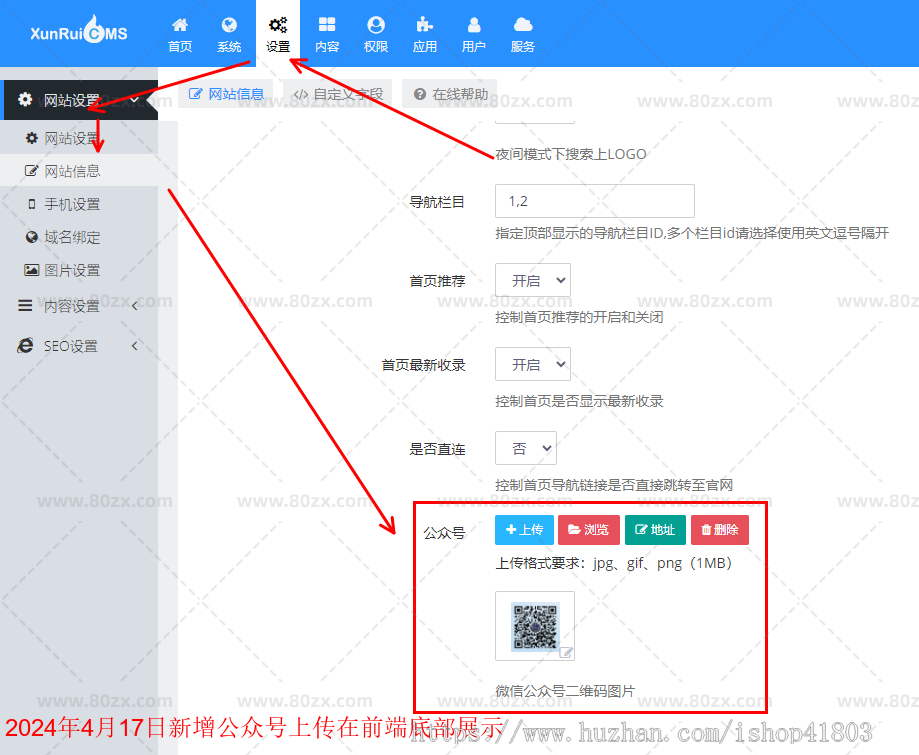Click inside the 导航栏目 input field
Viewport: 919px width, 755px height.
pyautogui.click(x=594, y=201)
